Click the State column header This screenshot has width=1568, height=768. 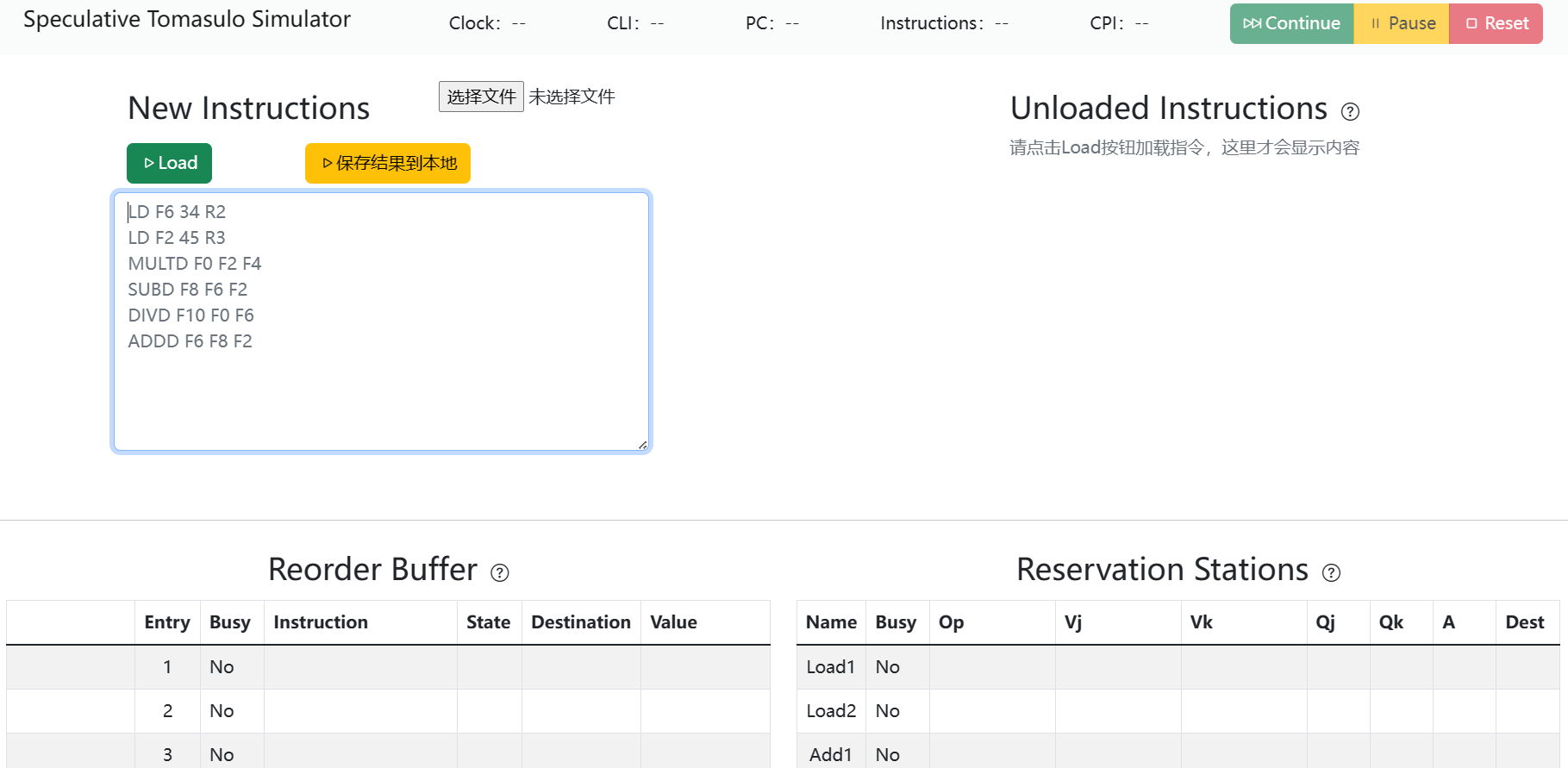point(489,622)
